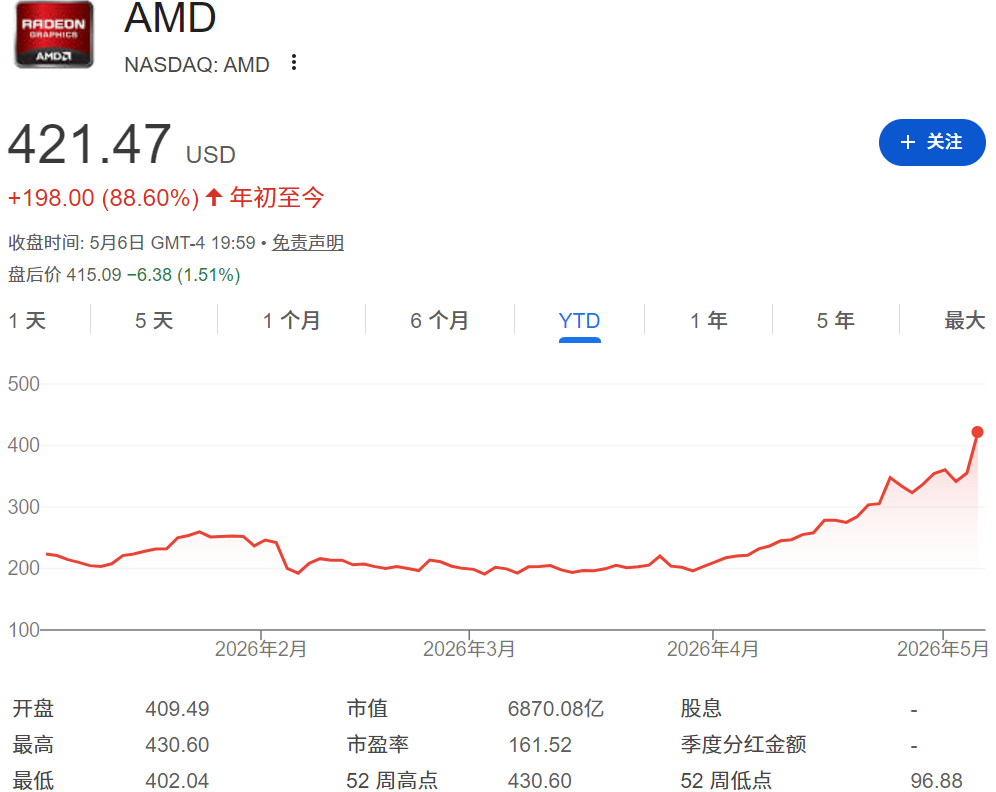This screenshot has height=792, width=996.
Task: Click the 52 周高点 label
Action: coord(393,781)
